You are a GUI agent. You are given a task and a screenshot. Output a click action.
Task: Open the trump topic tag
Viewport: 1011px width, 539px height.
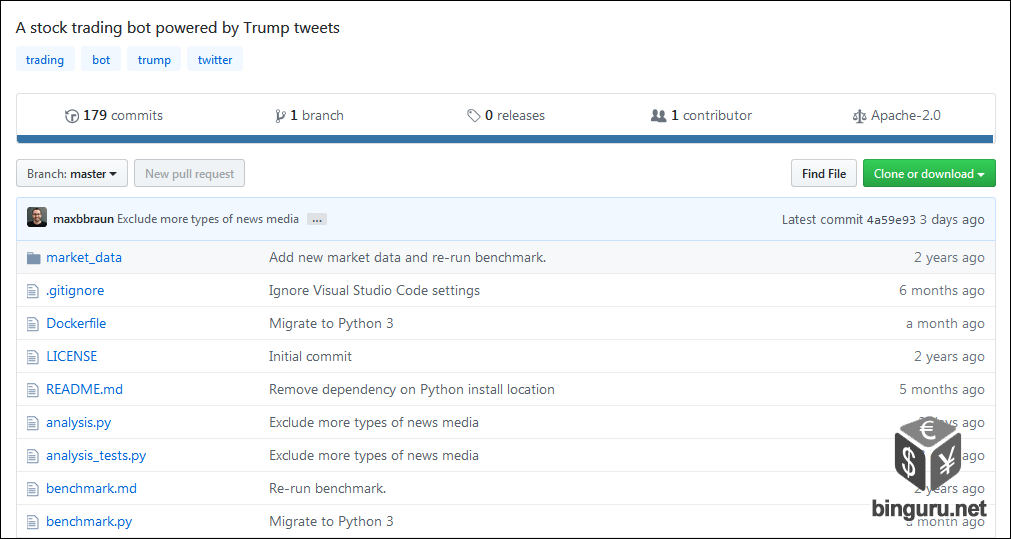(x=154, y=59)
